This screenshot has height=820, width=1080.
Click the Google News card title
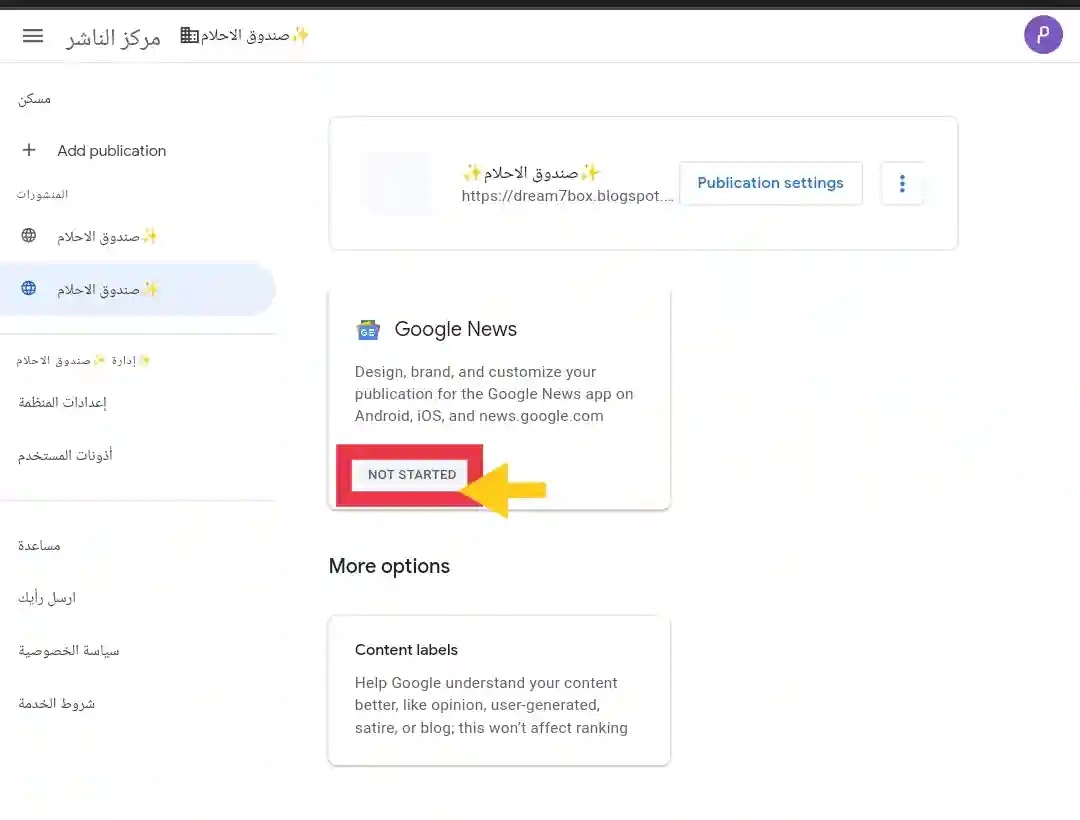(455, 329)
